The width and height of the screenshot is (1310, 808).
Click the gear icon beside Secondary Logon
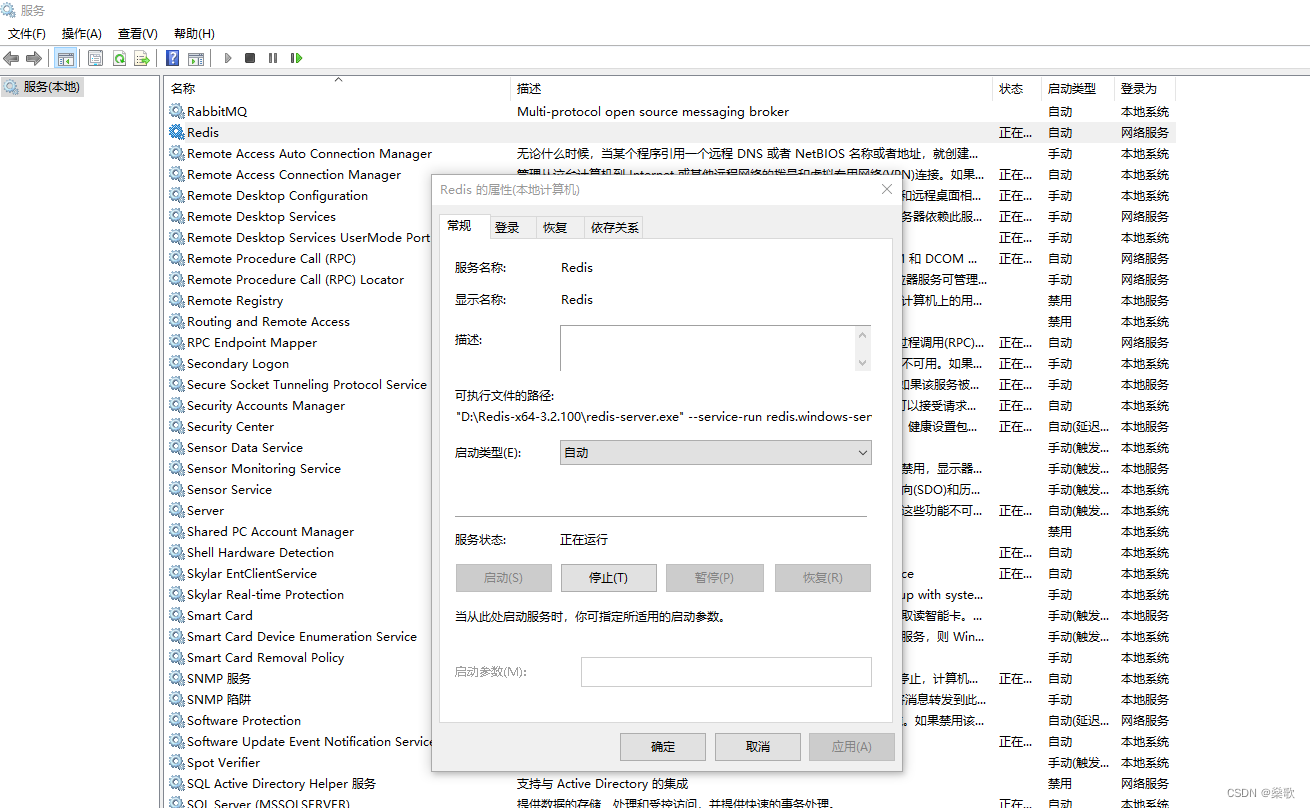click(x=177, y=363)
